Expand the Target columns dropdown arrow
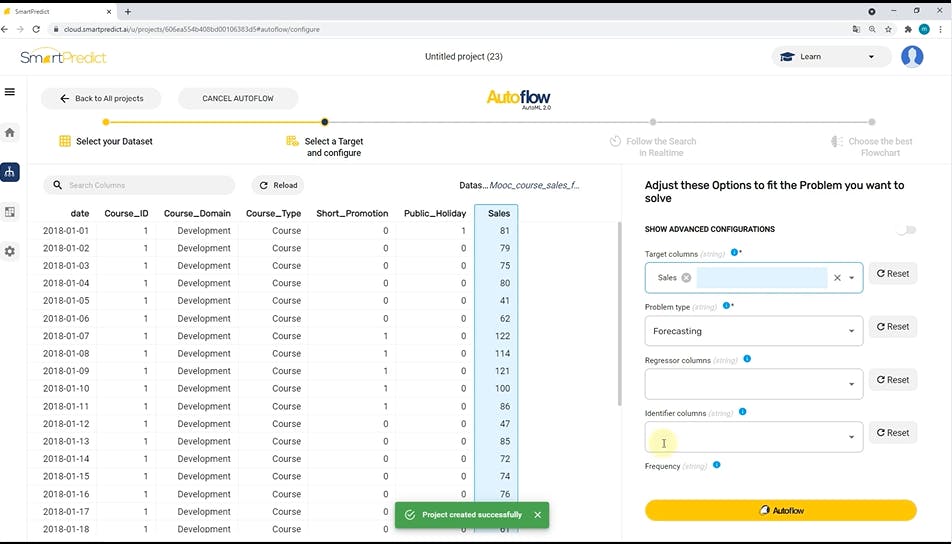The image size is (952, 544). point(851,278)
